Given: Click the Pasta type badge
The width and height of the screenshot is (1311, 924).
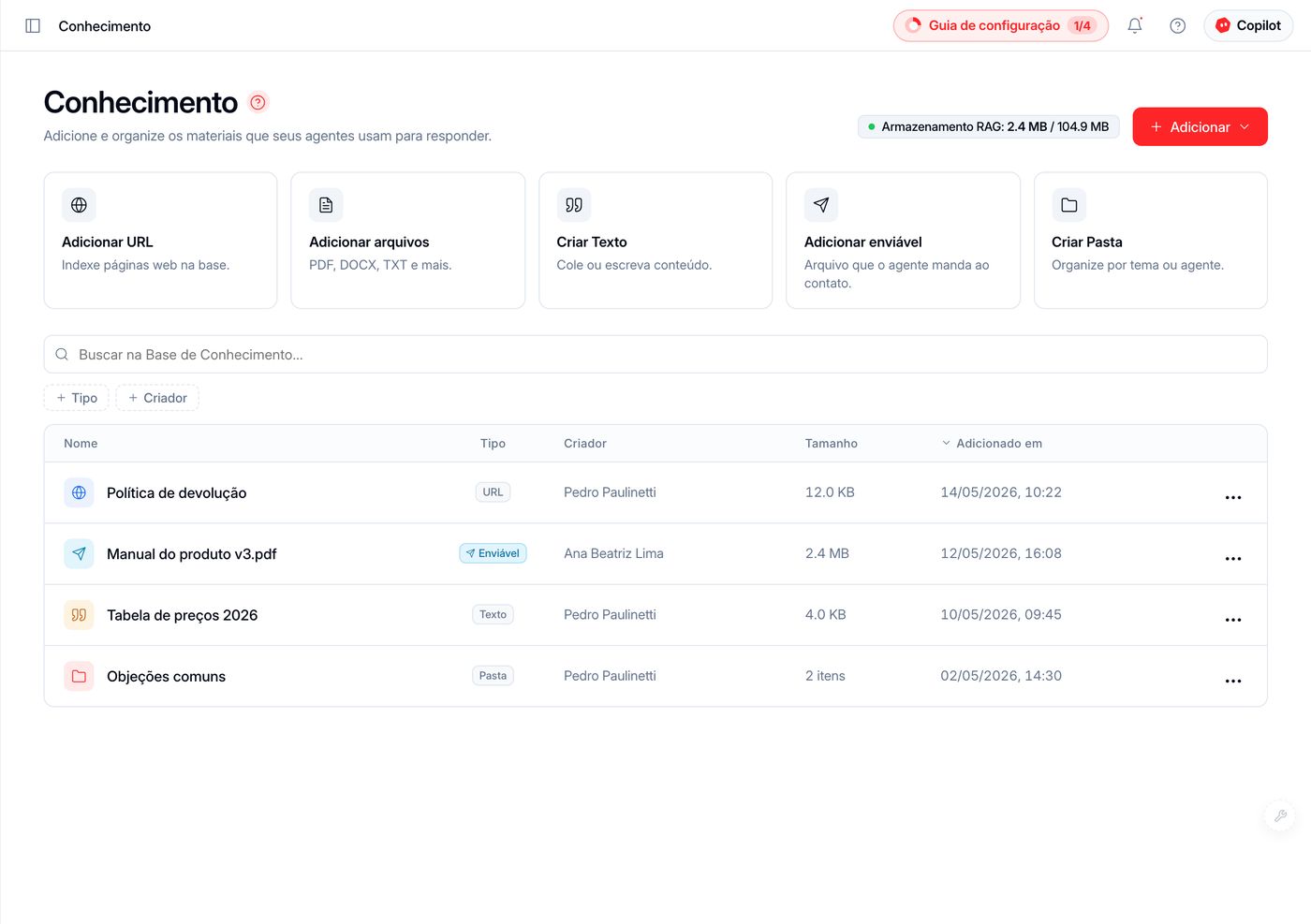Looking at the screenshot, I should [493, 676].
